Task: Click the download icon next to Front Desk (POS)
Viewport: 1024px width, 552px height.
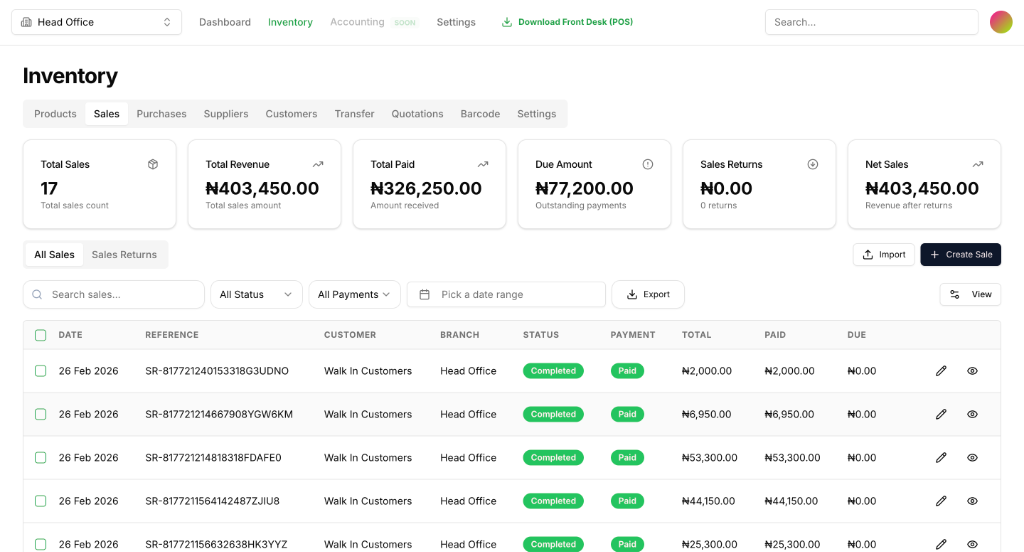Action: pyautogui.click(x=506, y=22)
